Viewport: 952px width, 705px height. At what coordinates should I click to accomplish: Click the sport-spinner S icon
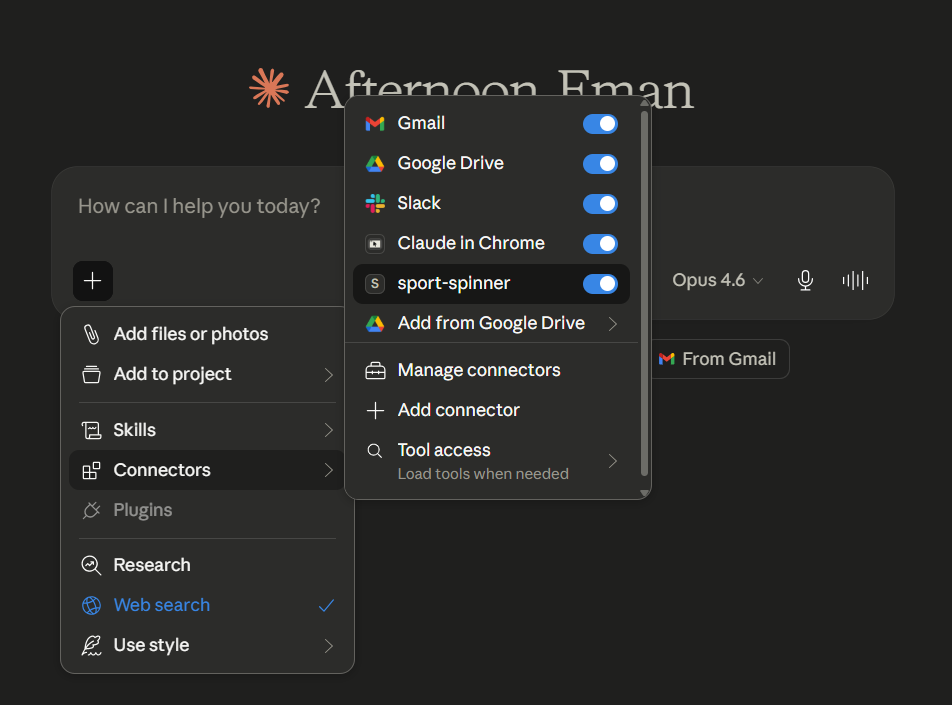pos(375,284)
